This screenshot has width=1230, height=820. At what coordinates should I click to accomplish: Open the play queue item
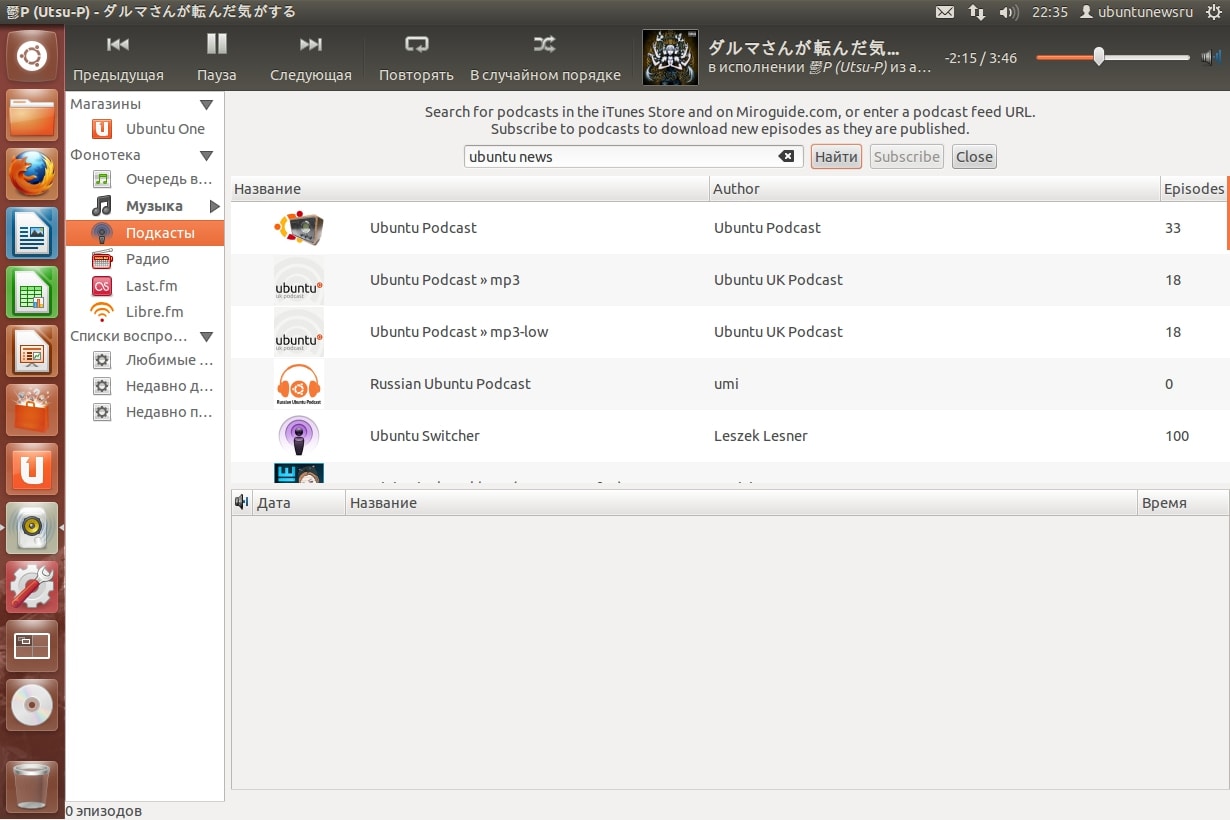[x=145, y=179]
